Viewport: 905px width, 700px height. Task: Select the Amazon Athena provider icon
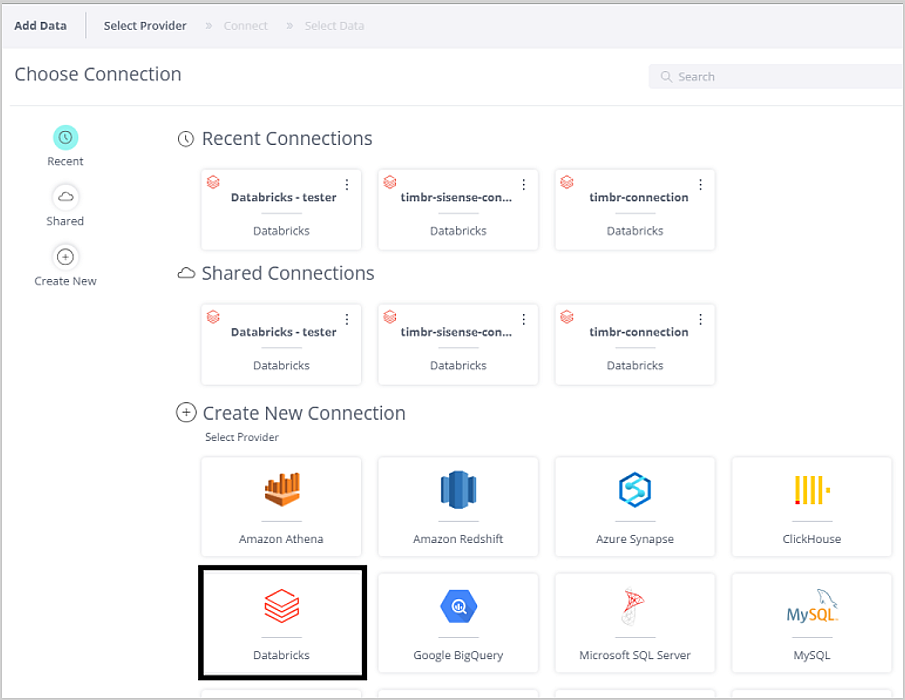(281, 490)
